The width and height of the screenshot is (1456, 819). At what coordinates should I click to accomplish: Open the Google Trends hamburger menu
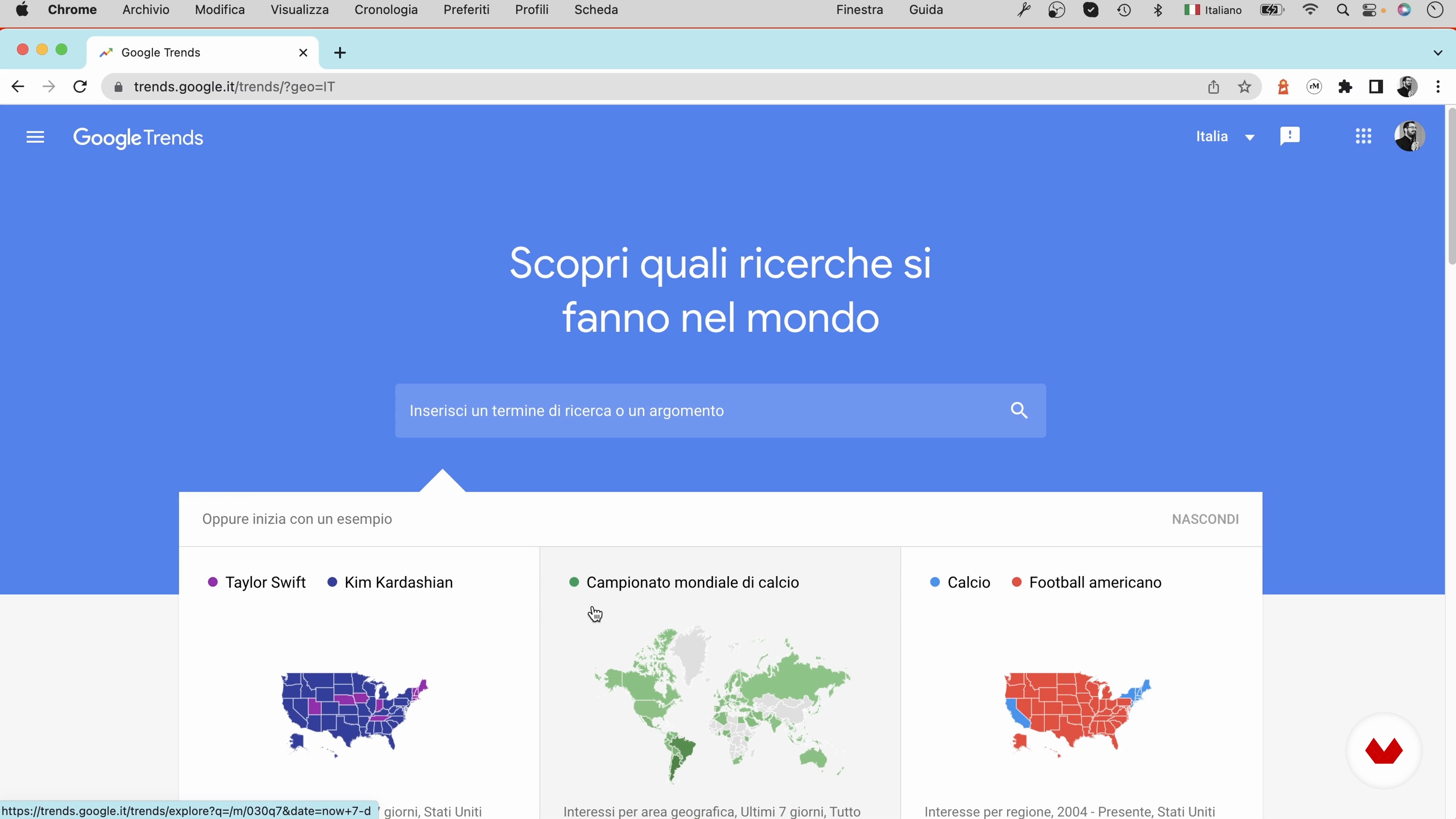coord(35,137)
